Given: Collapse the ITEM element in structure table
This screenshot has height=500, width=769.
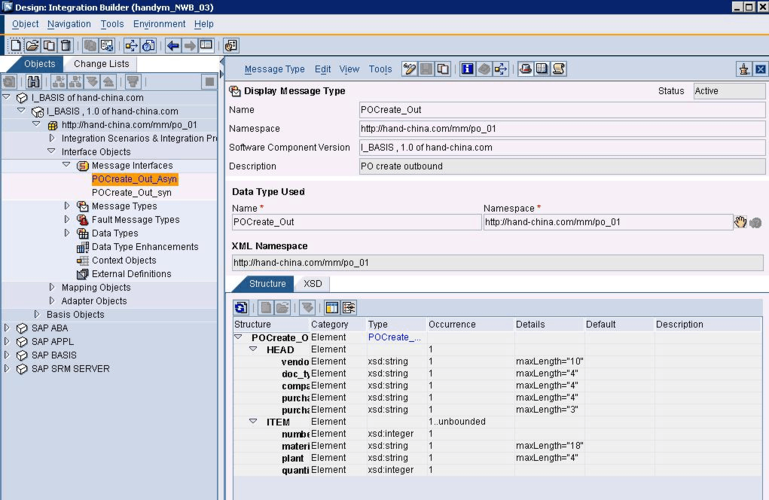Looking at the screenshot, I should (x=253, y=421).
